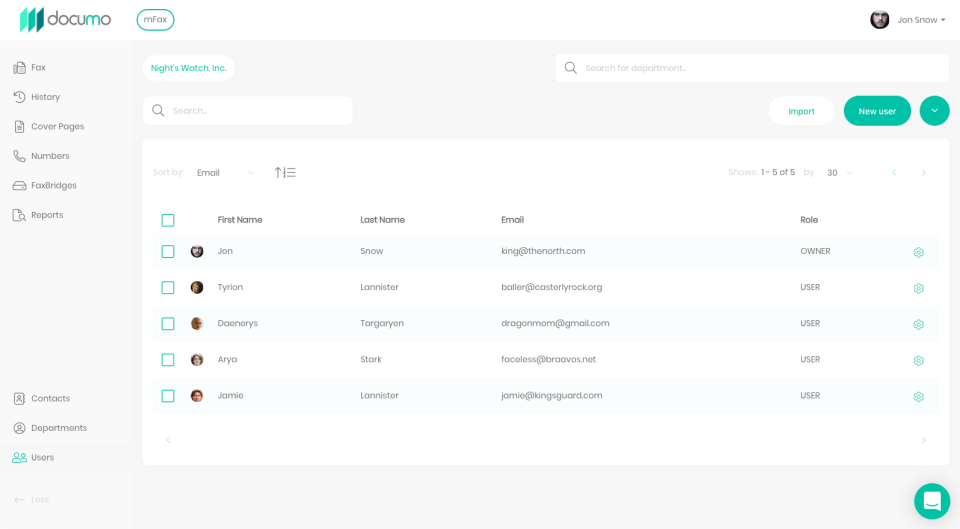Screen dimensions: 960x529
Task: Click the Import button
Action: coord(801,111)
